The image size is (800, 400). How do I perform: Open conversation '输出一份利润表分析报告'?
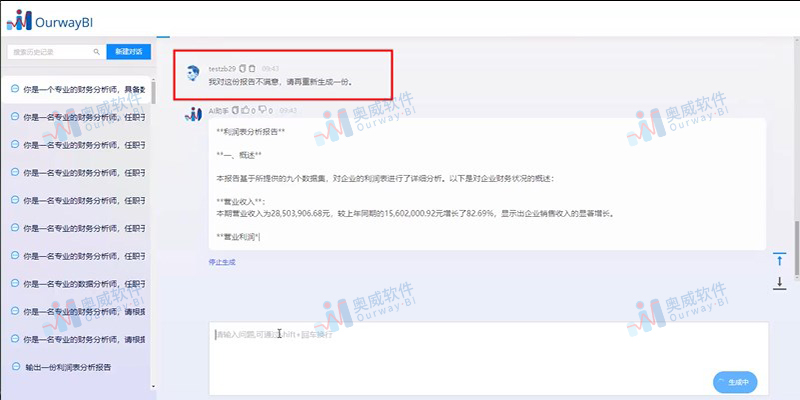[x=77, y=367]
